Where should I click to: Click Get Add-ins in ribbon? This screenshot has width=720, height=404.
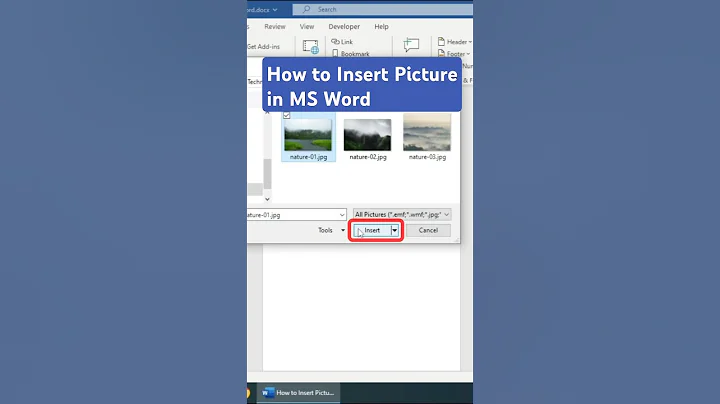(264, 46)
